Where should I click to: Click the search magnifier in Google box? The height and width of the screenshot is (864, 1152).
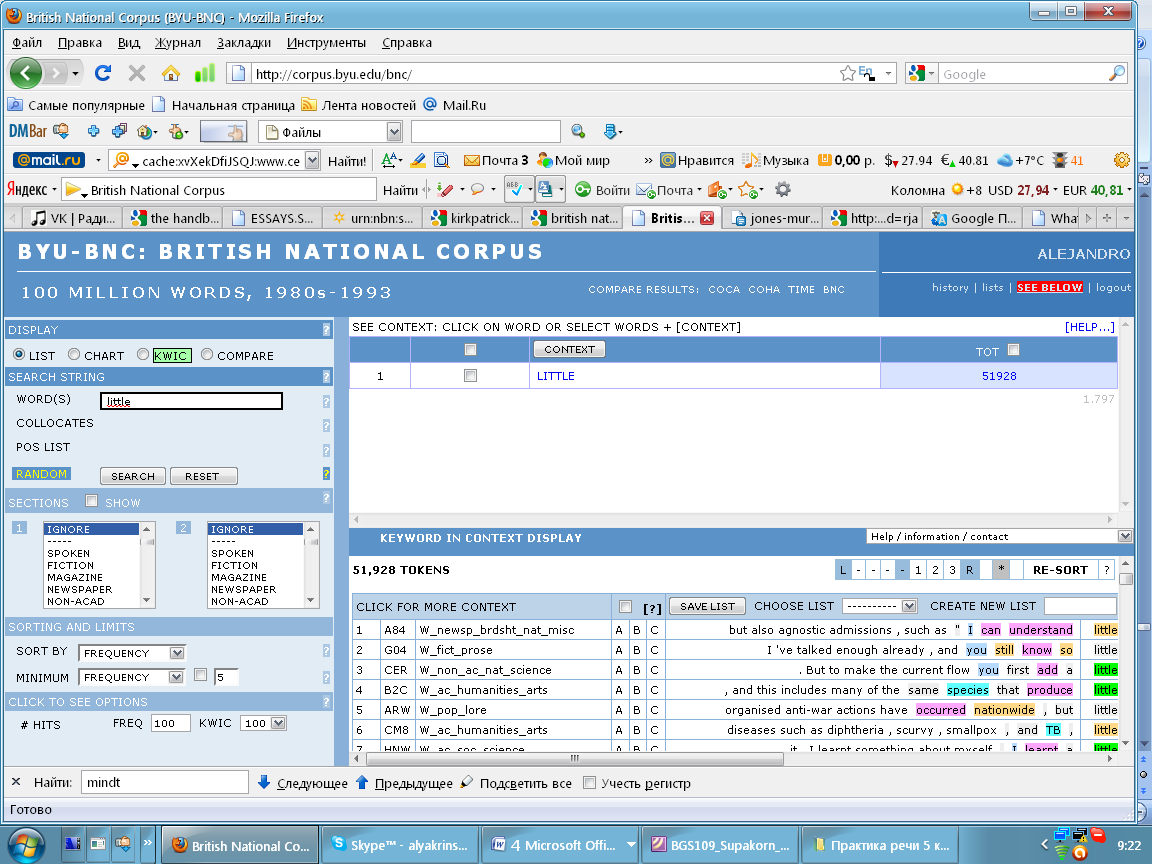[x=1117, y=74]
